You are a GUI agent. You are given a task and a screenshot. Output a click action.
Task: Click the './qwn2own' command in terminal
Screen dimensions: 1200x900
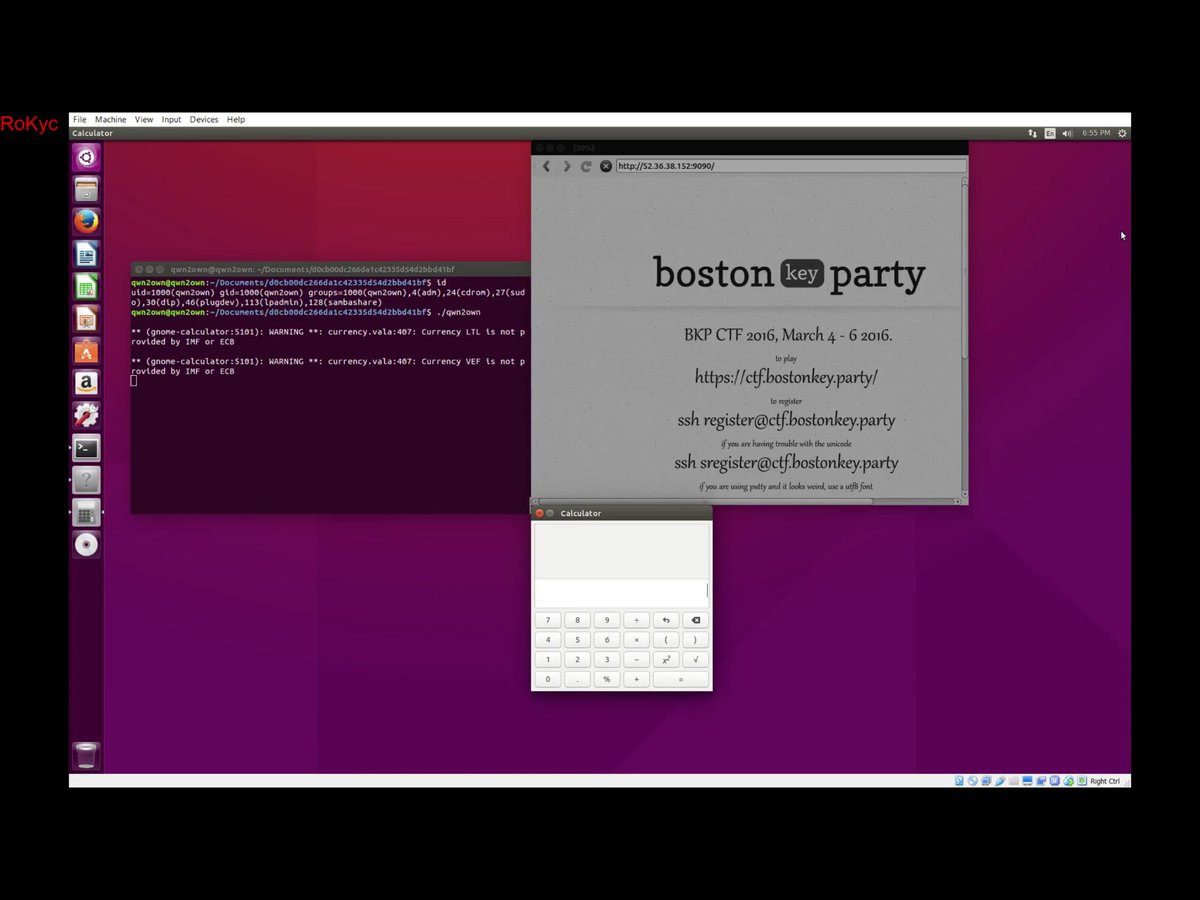click(457, 312)
